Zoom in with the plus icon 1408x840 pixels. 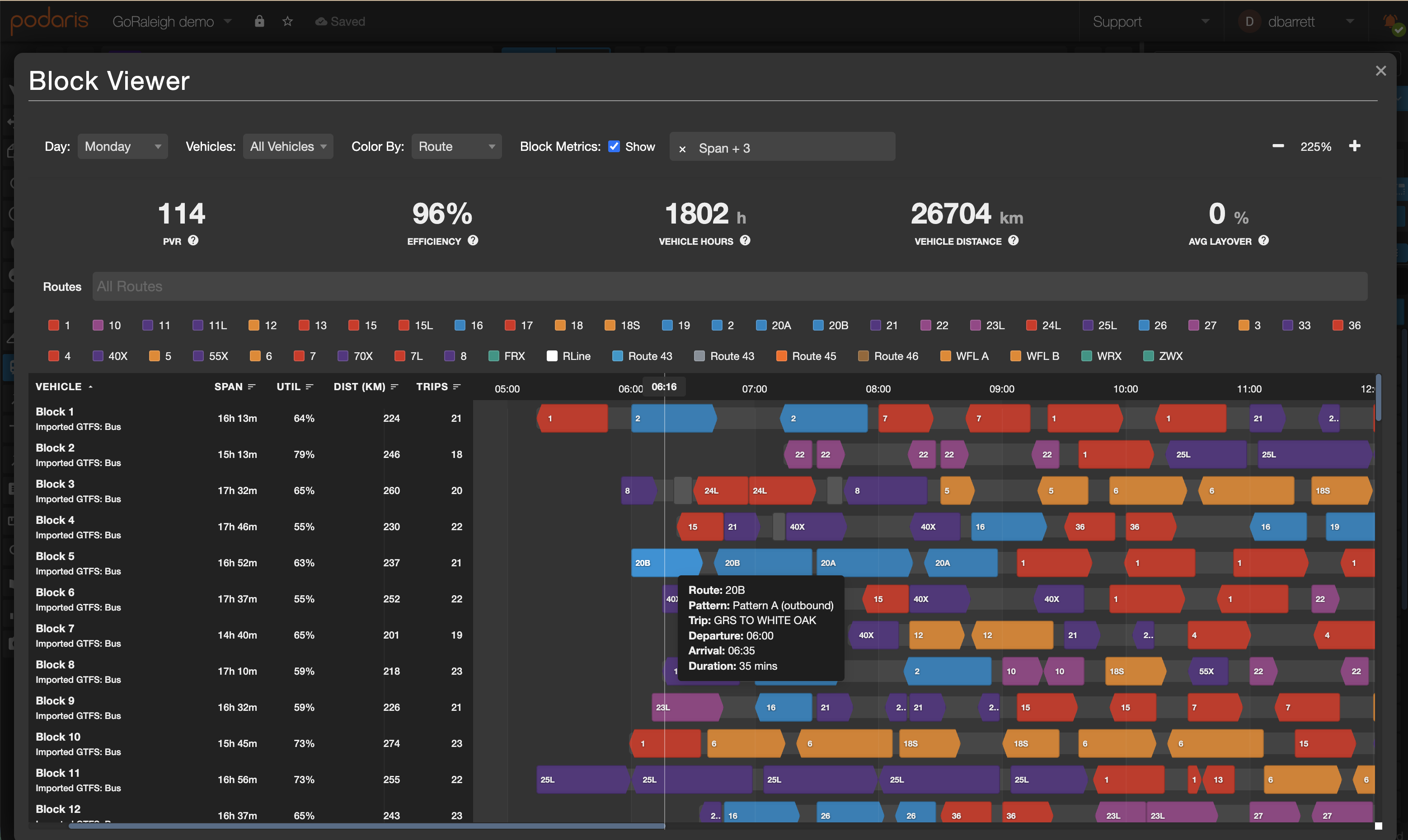click(1355, 146)
